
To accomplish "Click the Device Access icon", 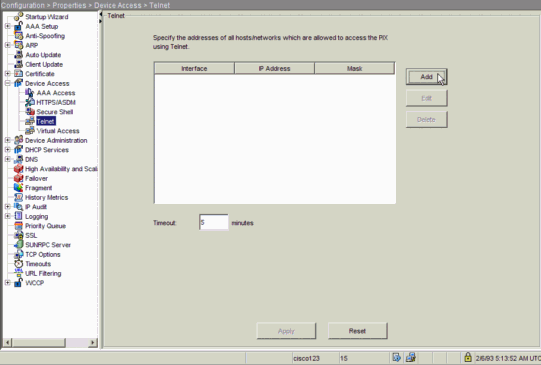I will [19, 83].
